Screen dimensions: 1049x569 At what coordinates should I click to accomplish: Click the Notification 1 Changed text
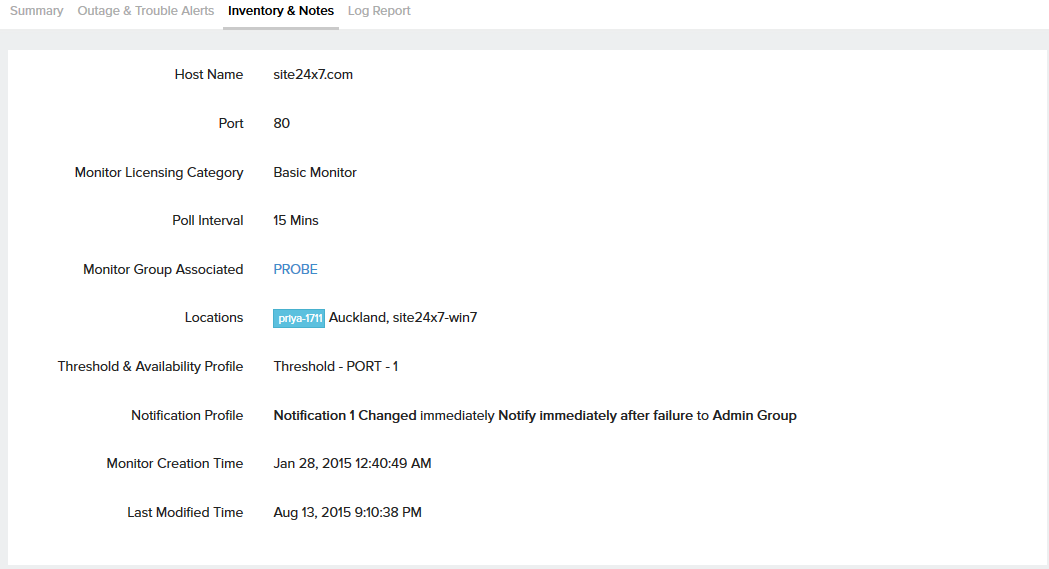[x=344, y=415]
